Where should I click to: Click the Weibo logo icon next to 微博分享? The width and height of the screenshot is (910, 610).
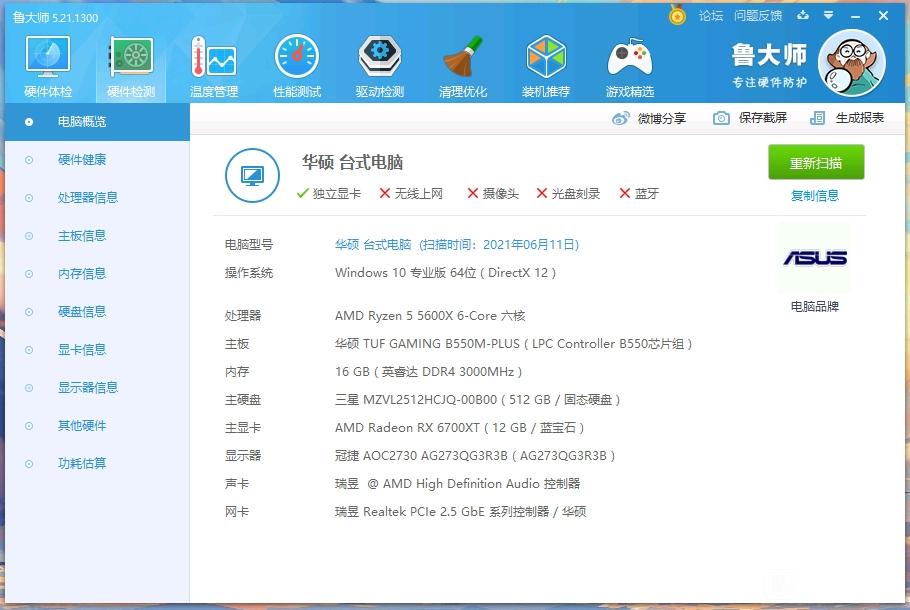click(x=620, y=118)
